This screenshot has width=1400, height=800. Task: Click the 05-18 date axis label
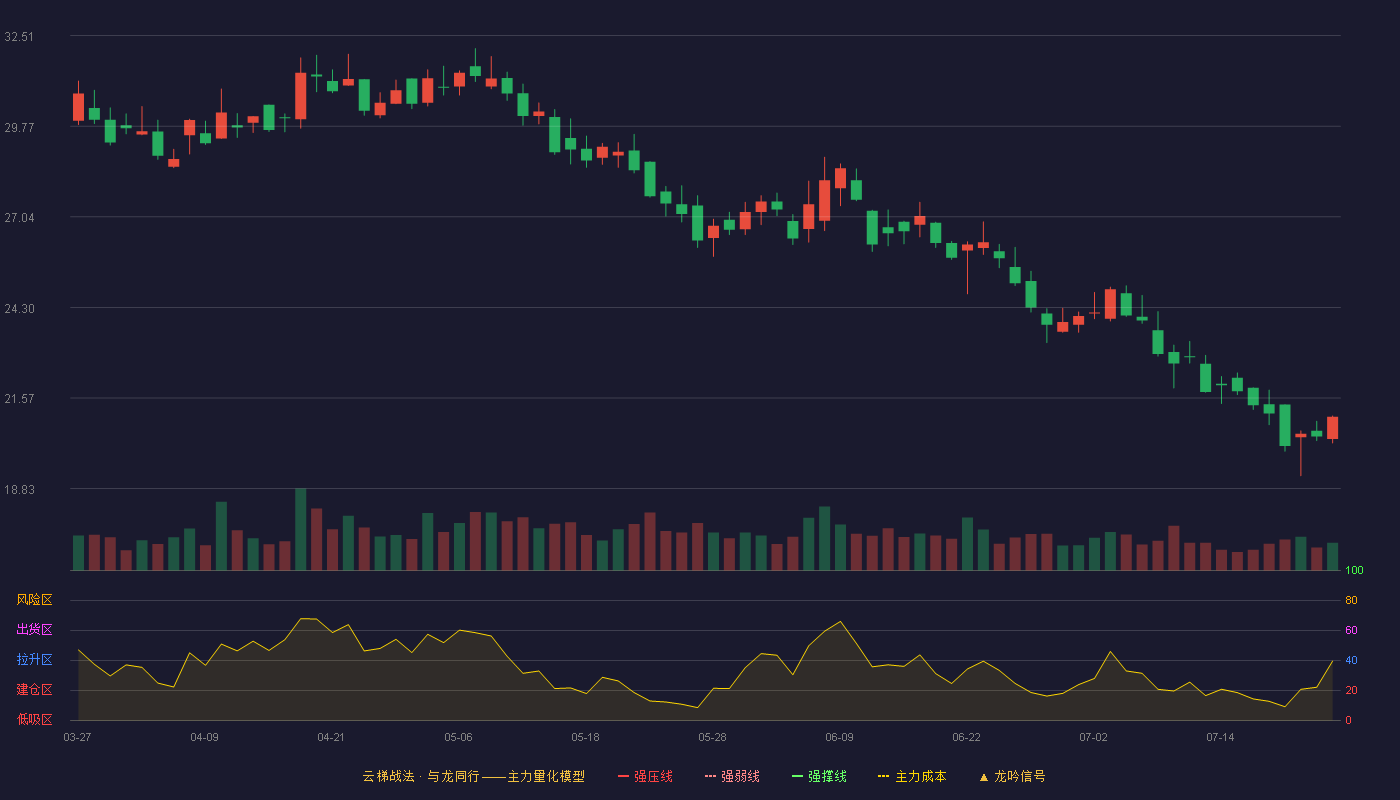tap(585, 737)
